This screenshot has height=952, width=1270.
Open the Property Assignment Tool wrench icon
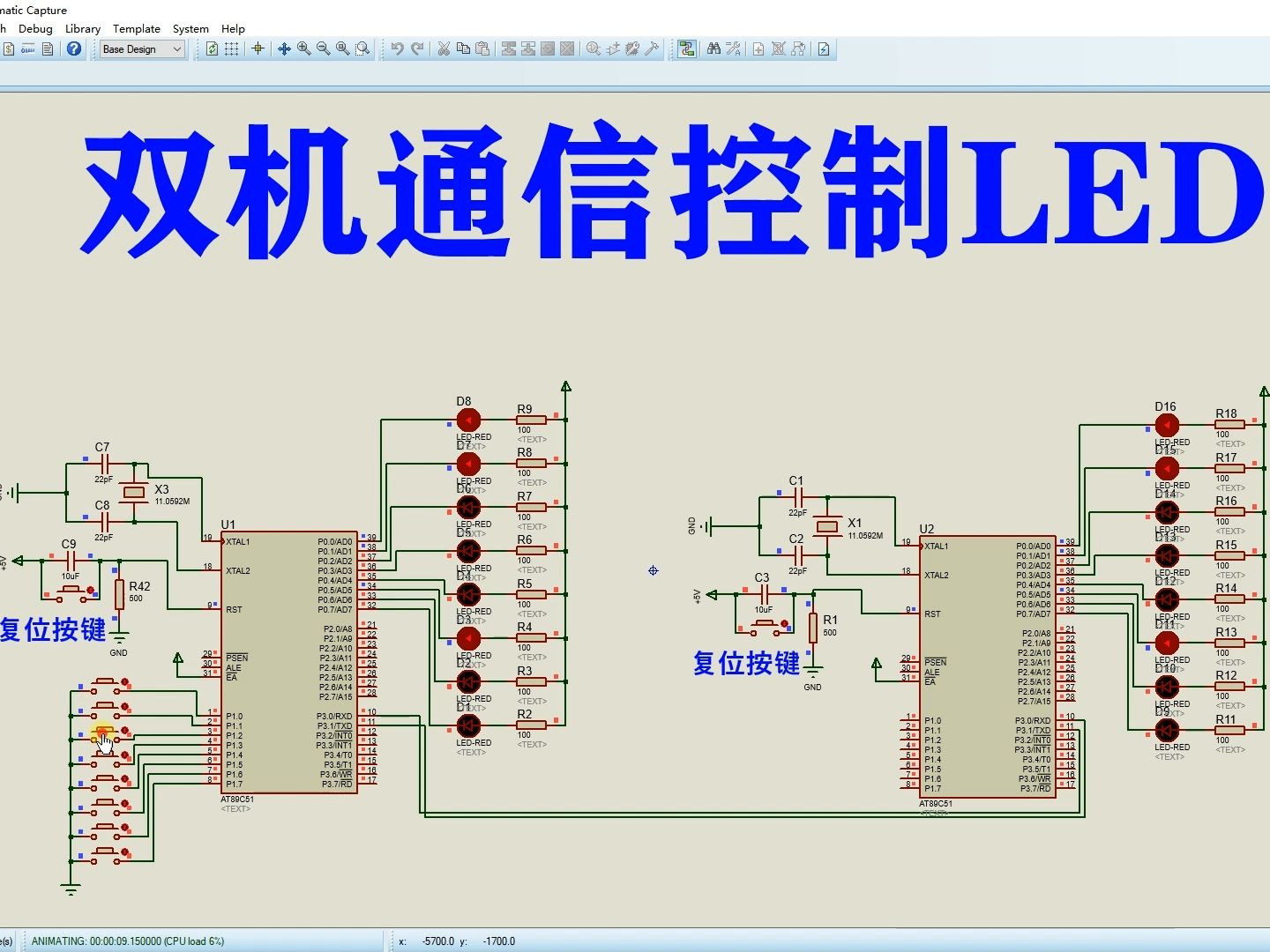coord(732,48)
